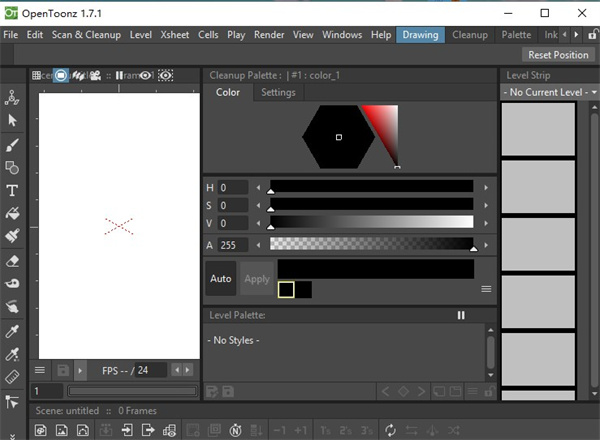Select the Style Picker eyedropper tool
Image resolution: width=600 pixels, height=440 pixels.
pos(13,330)
